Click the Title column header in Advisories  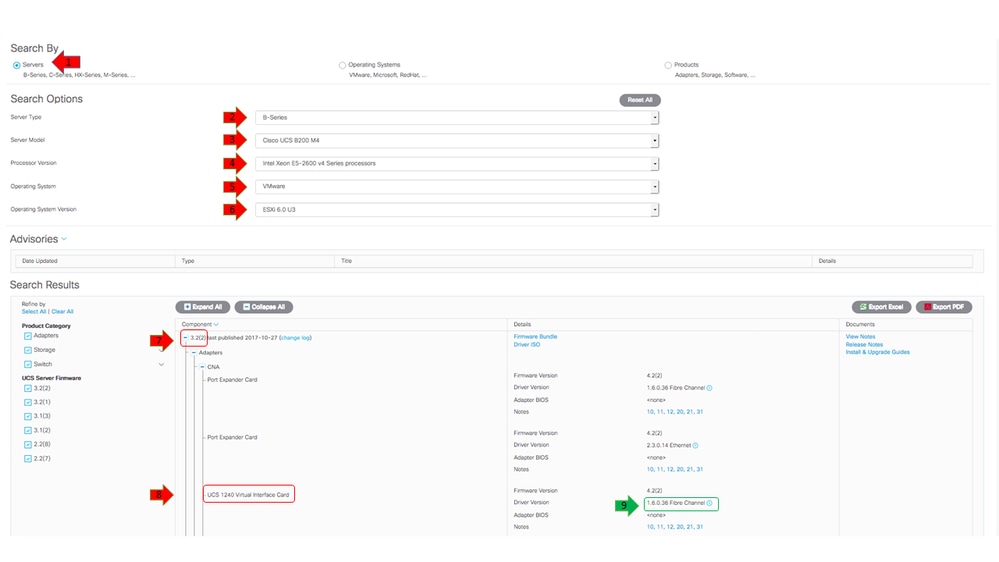[346, 261]
